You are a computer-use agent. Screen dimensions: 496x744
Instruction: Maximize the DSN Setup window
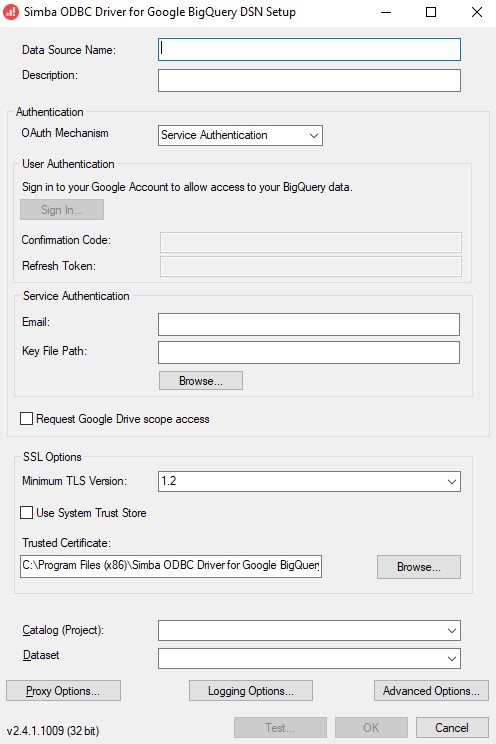click(431, 12)
